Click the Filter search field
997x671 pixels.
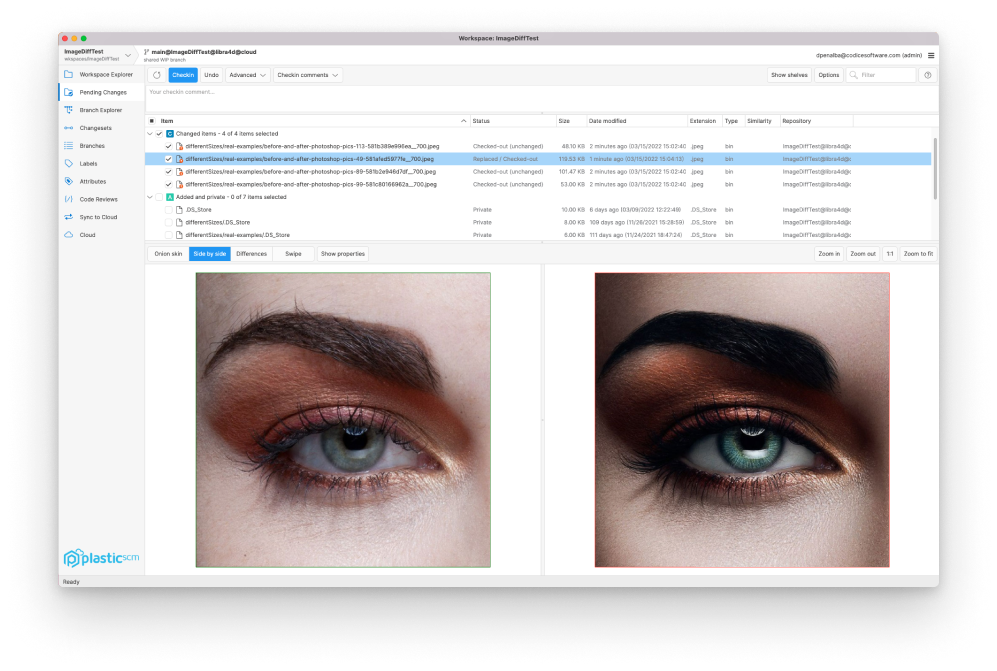click(x=881, y=75)
